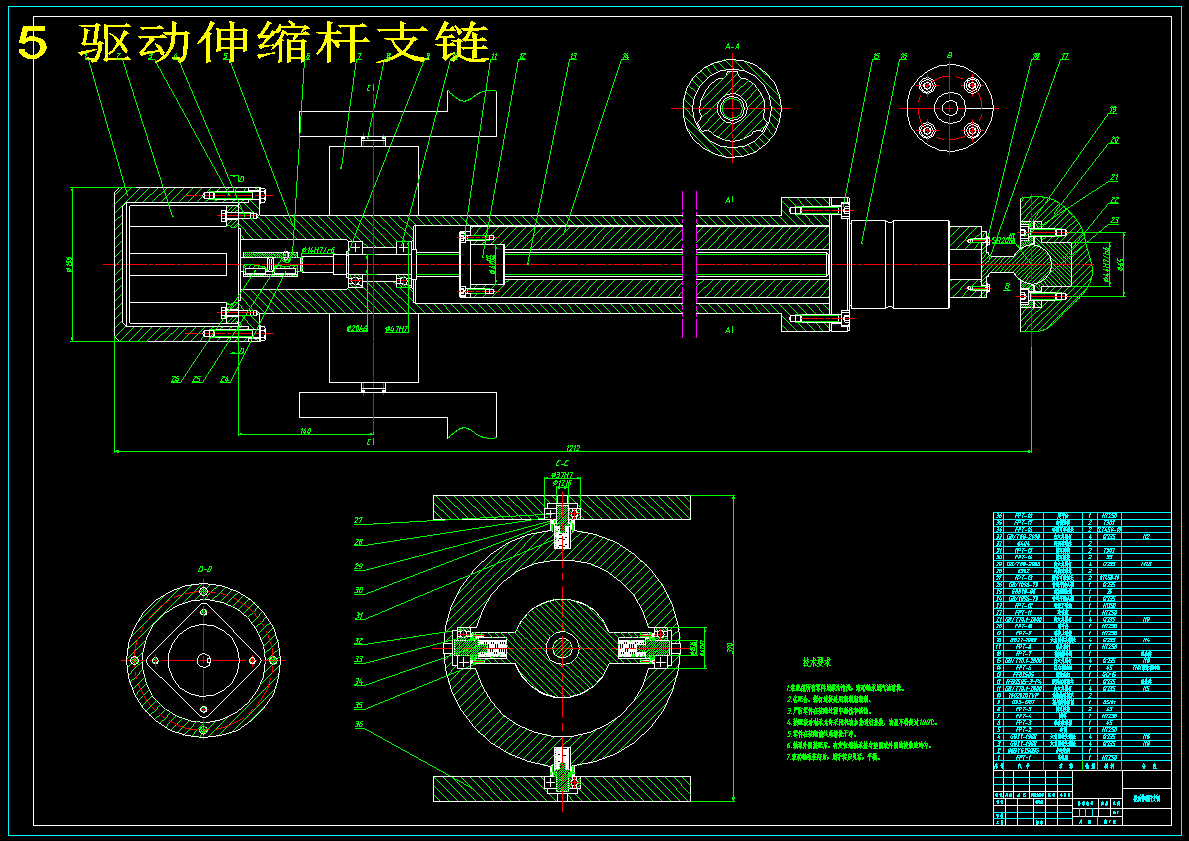Click the A-A hatched cross-section drawing
Screen dimensions: 1189x841
(x=732, y=108)
